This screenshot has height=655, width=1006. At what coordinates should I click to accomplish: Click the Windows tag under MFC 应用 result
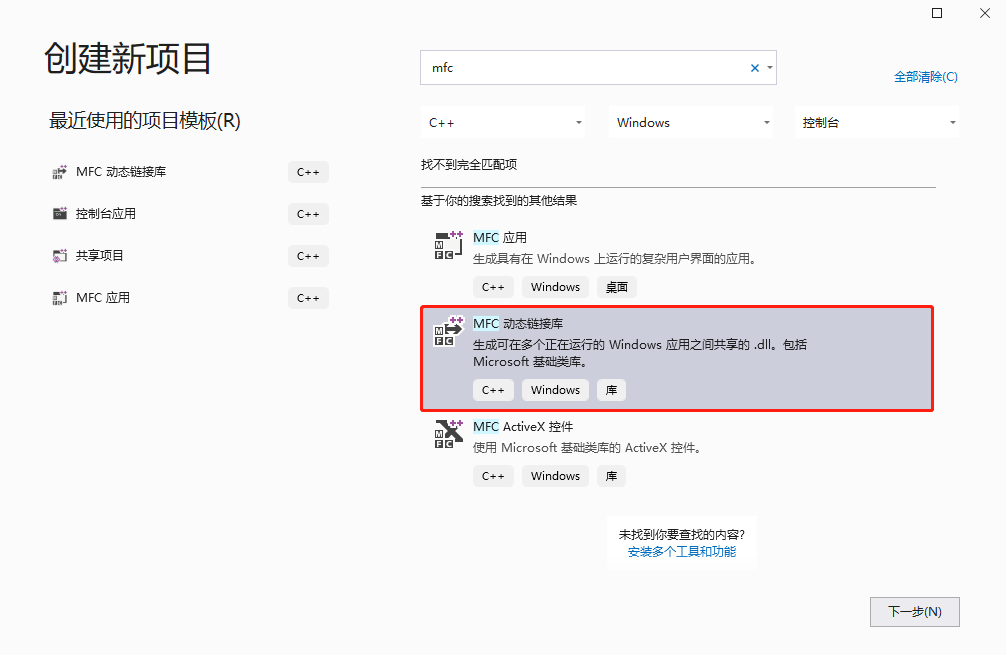pos(555,287)
